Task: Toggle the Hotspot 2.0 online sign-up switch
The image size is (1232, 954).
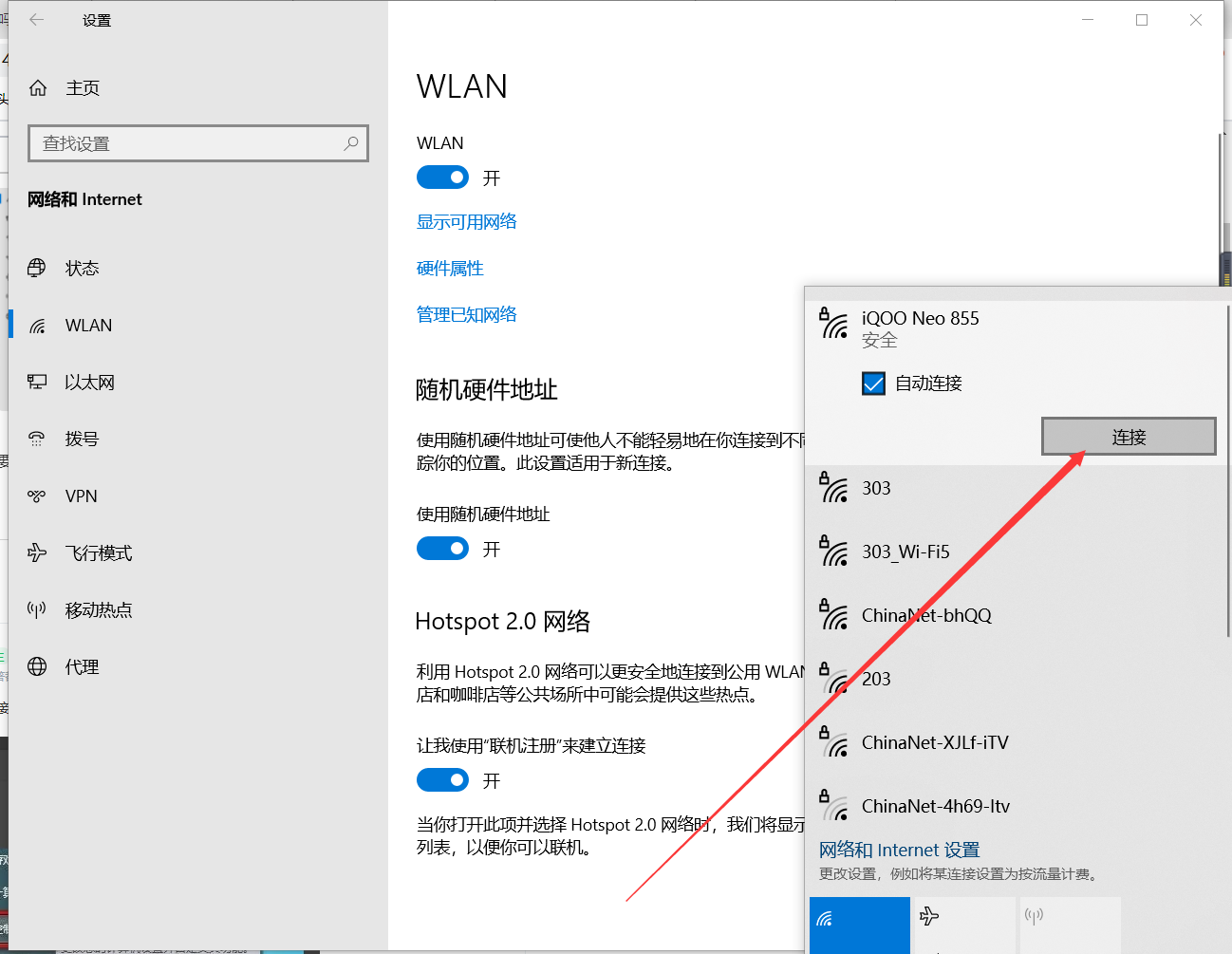Action: 442,780
